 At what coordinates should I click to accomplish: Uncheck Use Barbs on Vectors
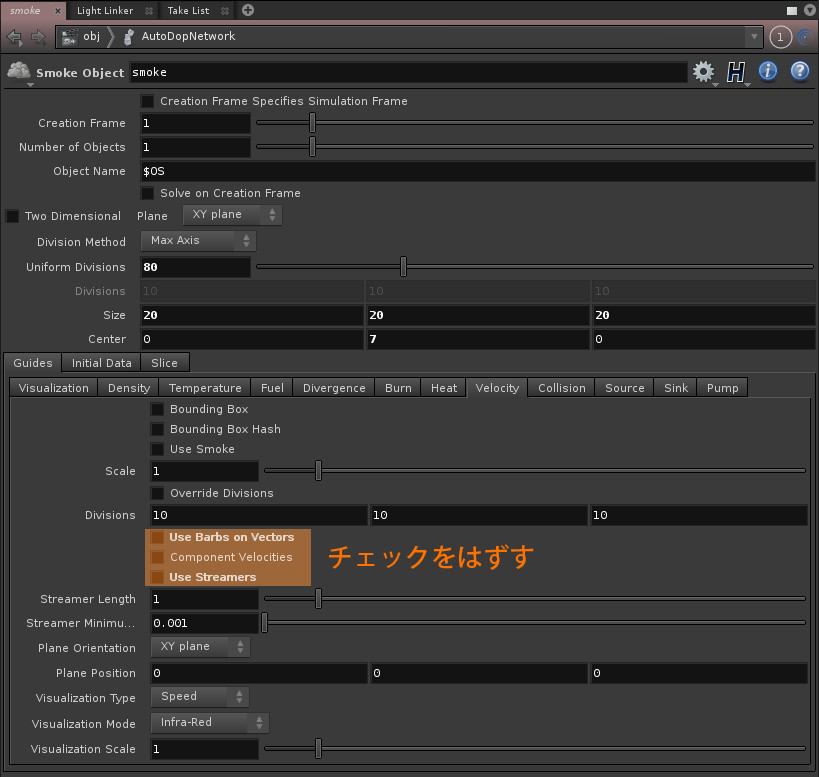coord(157,537)
